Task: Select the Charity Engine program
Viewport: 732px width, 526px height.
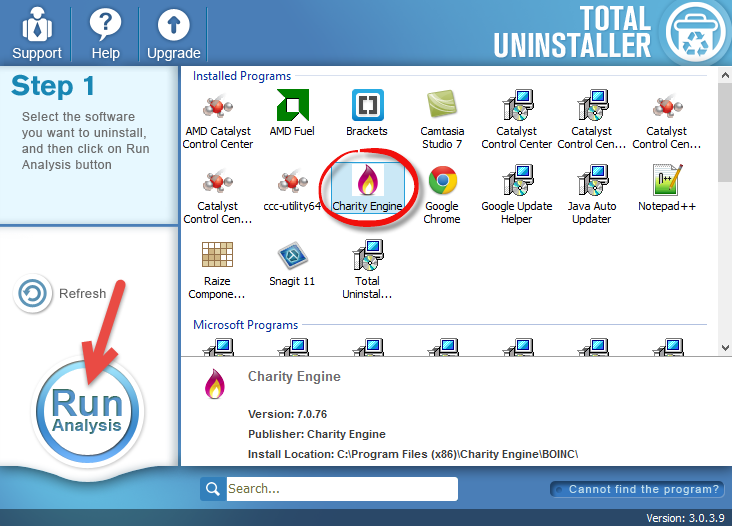Action: (367, 189)
